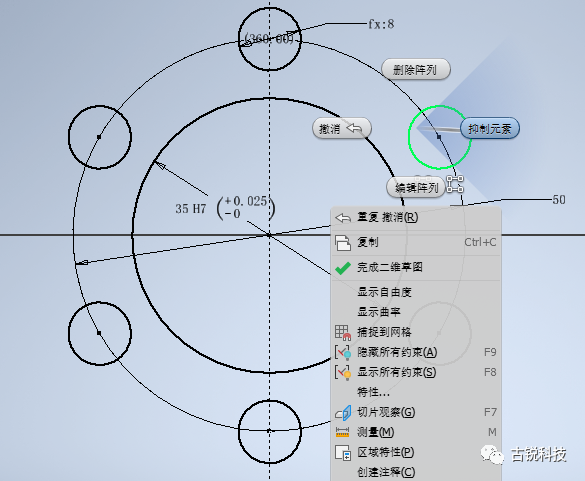Click the 抑制元素 marking menu button

pyautogui.click(x=489, y=129)
